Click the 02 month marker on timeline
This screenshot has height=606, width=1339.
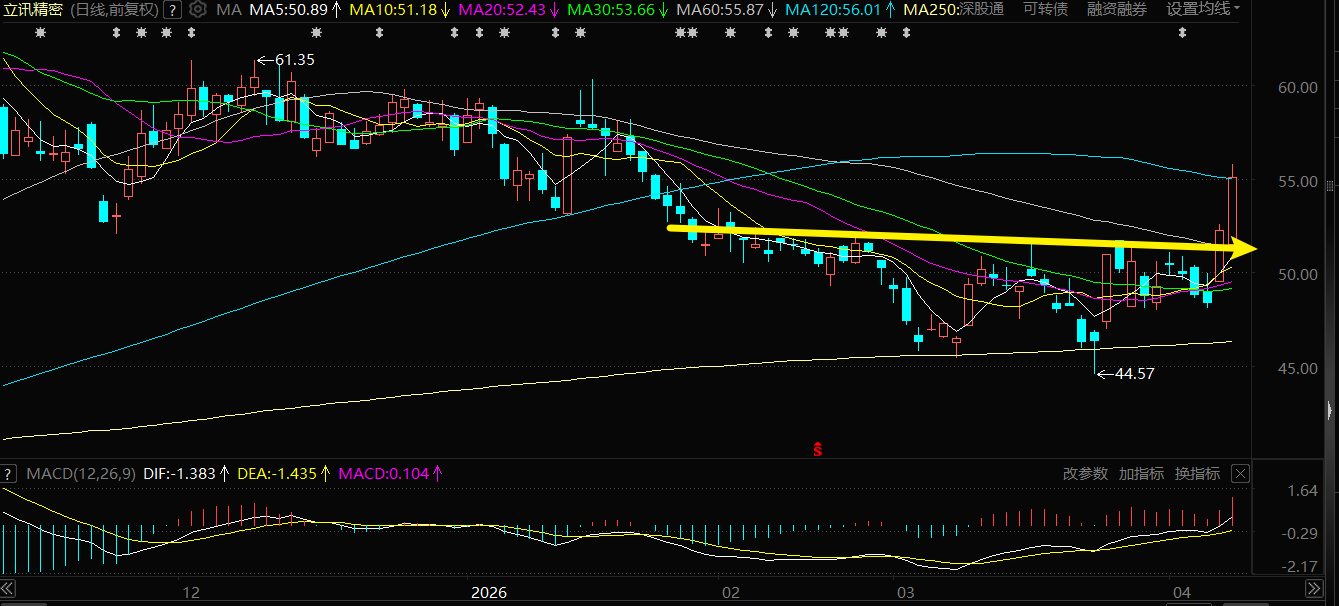731,592
